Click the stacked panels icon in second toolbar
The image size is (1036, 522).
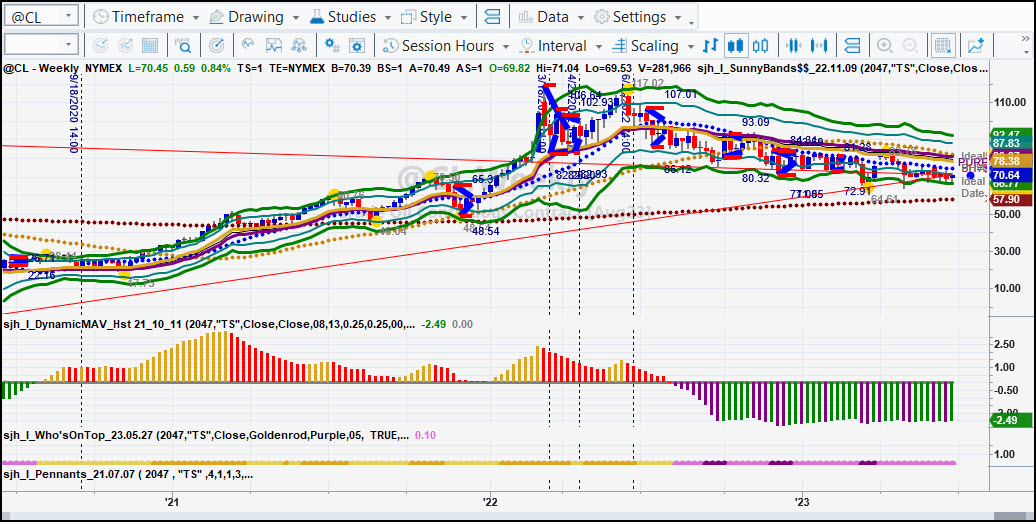click(852, 46)
